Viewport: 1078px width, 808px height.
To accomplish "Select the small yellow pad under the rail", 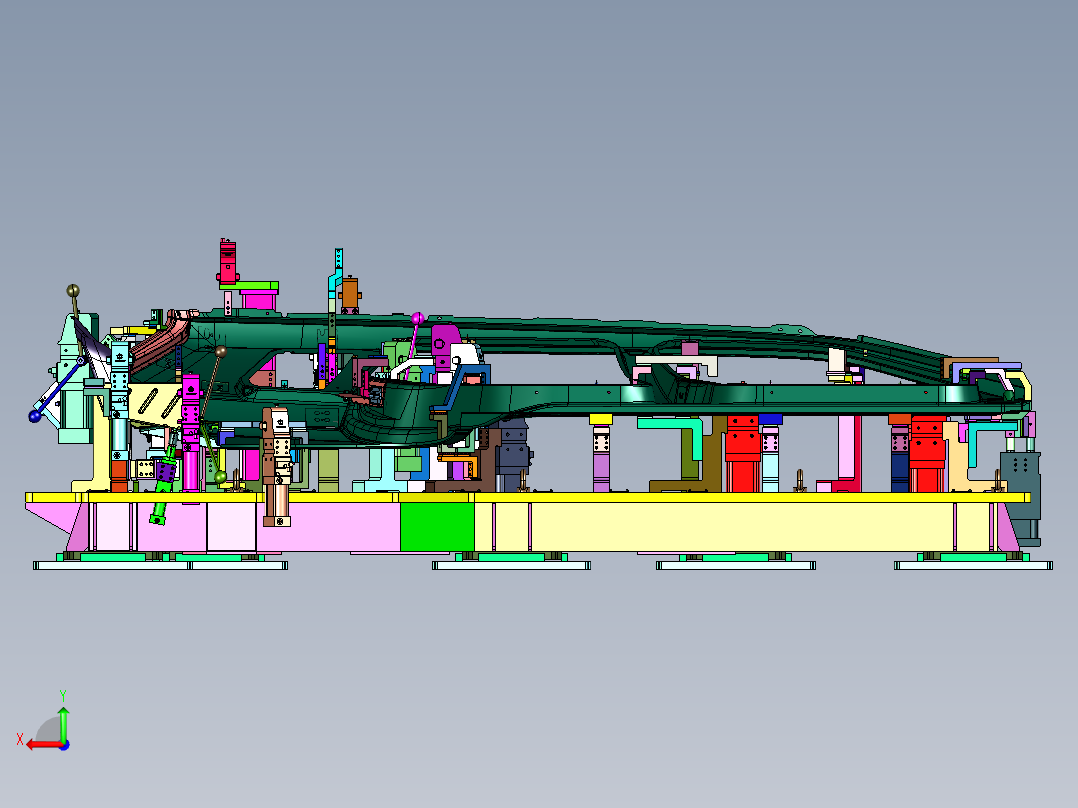I will [x=601, y=419].
